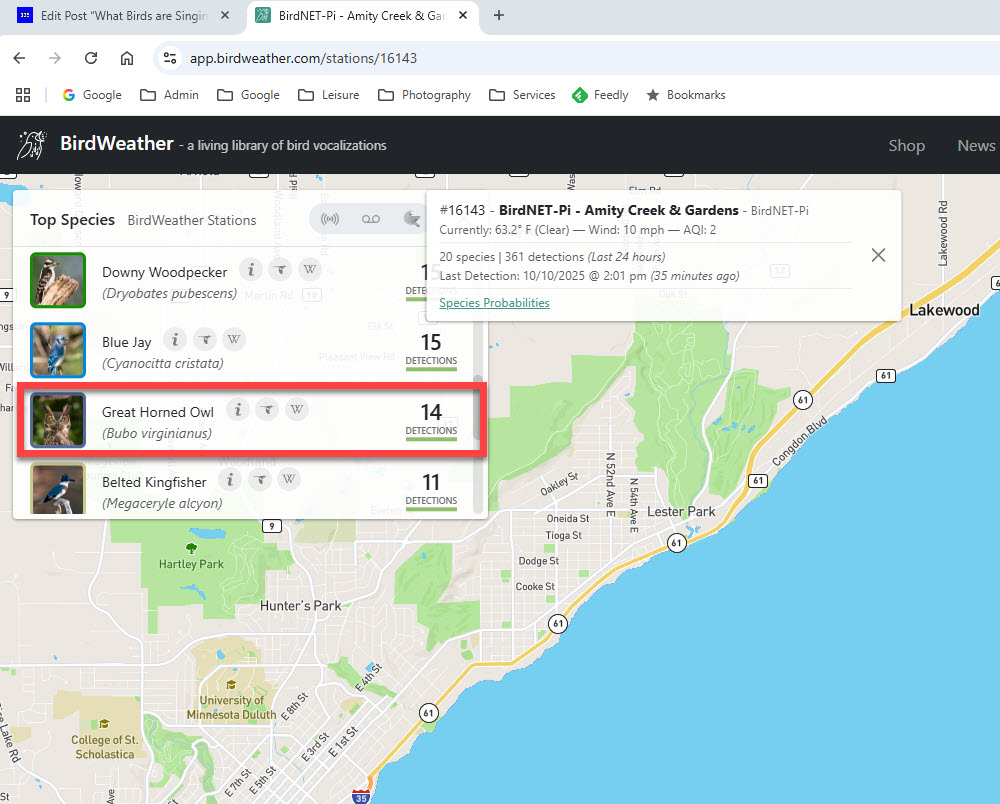Open Wikipedia icon for Blue Jay
1000x804 pixels.
(233, 339)
